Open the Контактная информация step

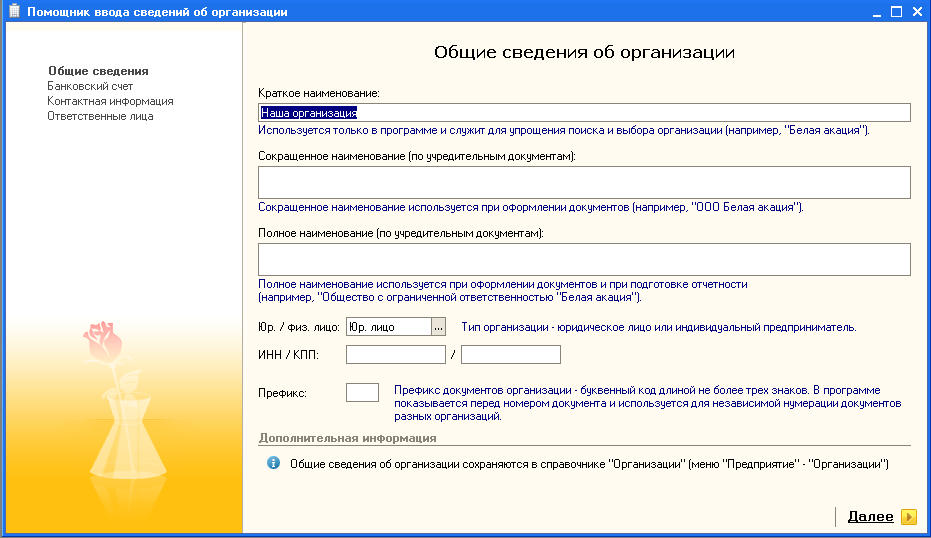110,101
